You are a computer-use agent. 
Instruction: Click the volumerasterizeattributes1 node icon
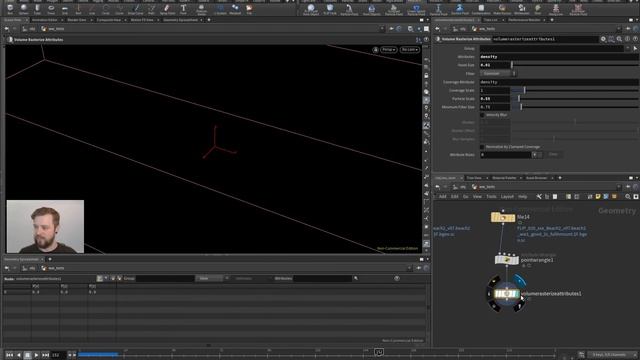coord(507,293)
